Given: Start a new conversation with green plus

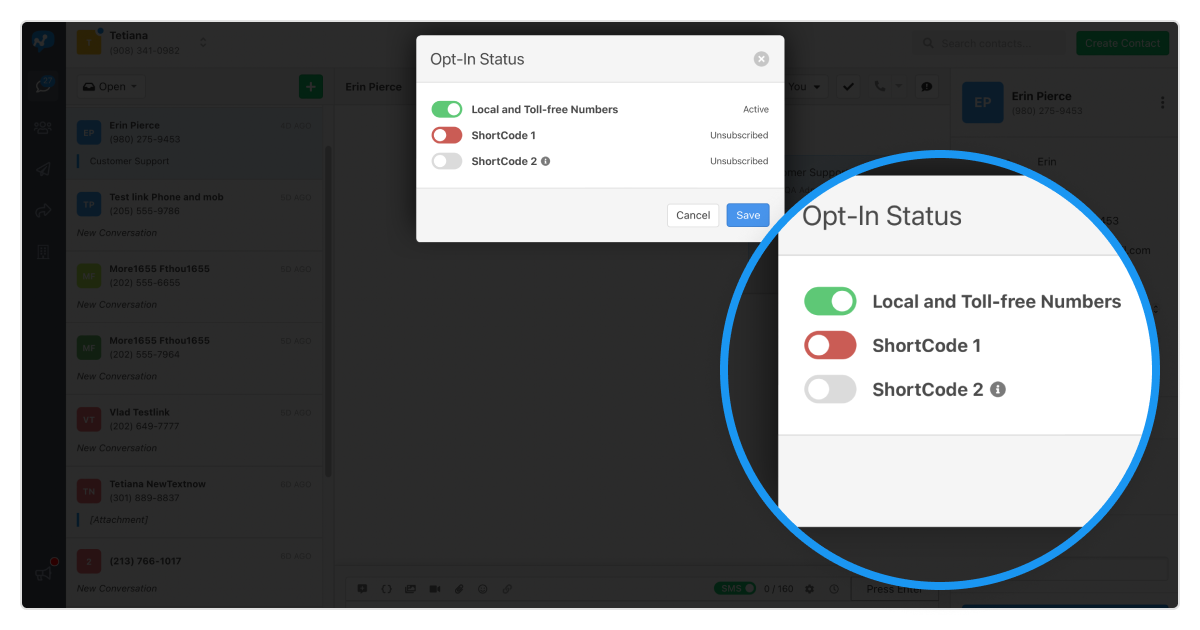Looking at the screenshot, I should pos(310,87).
